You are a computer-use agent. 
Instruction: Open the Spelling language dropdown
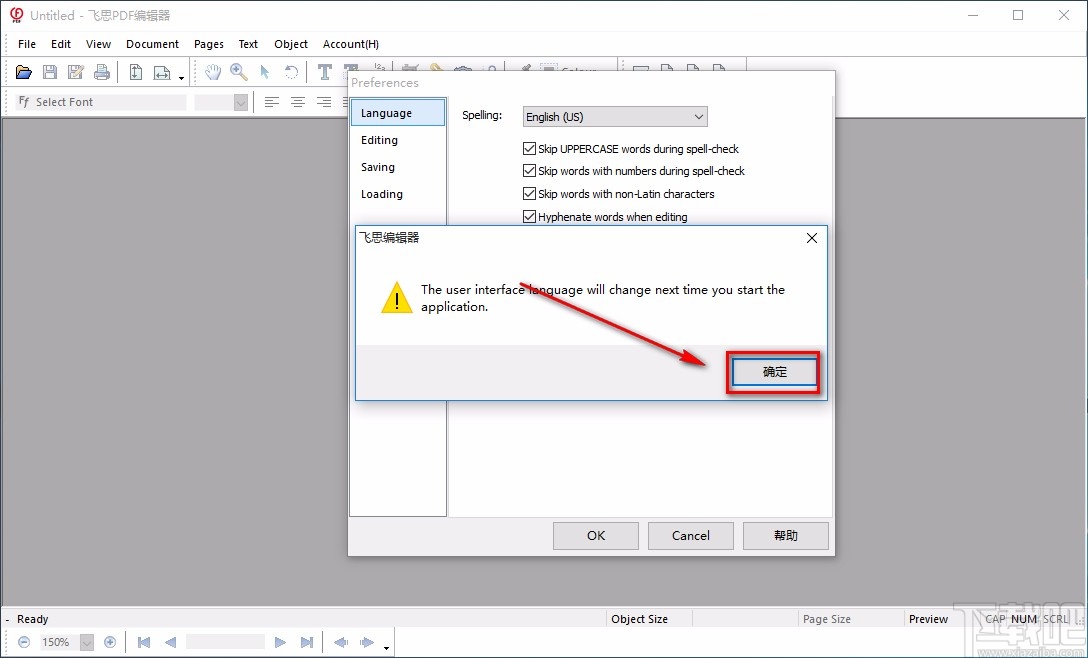tap(615, 117)
